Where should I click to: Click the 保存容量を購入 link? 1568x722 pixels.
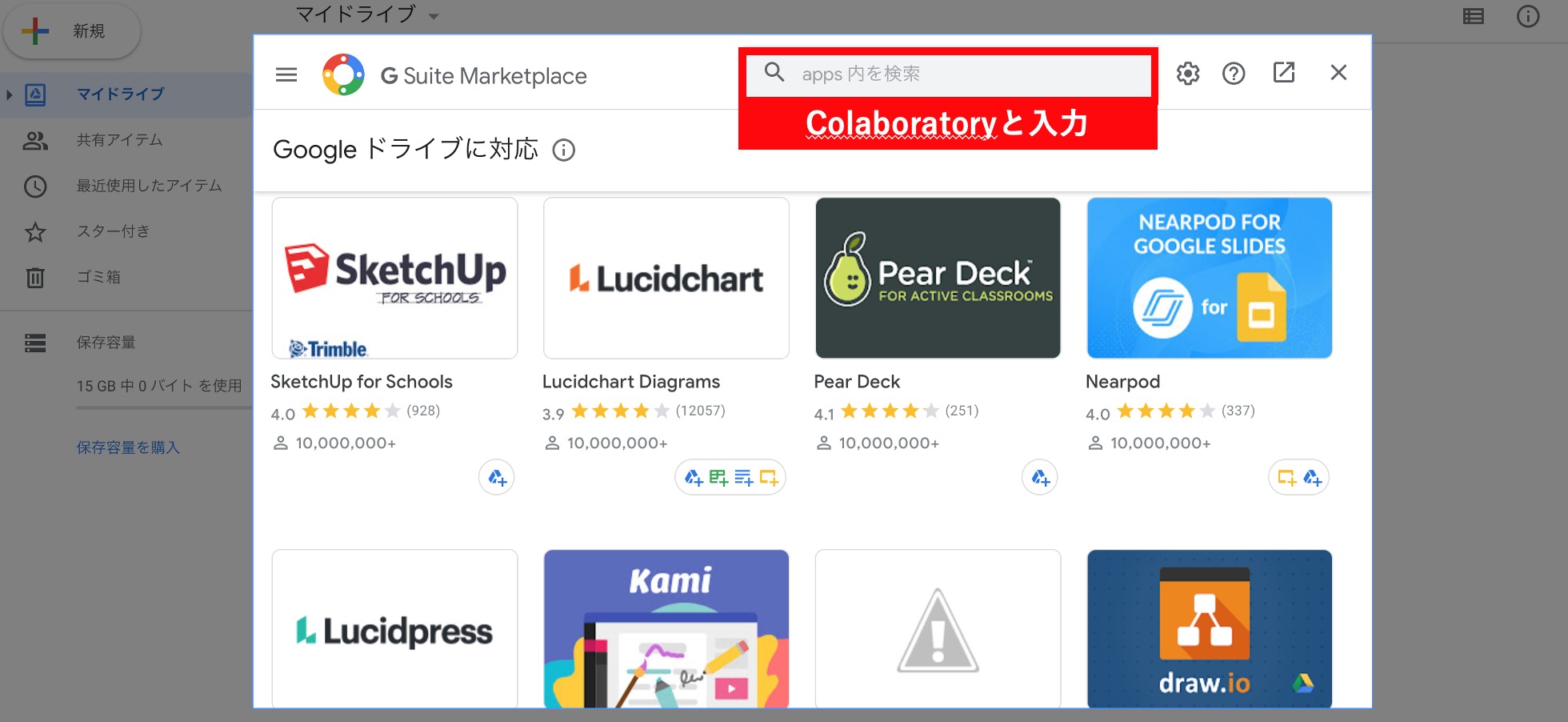pyautogui.click(x=128, y=447)
